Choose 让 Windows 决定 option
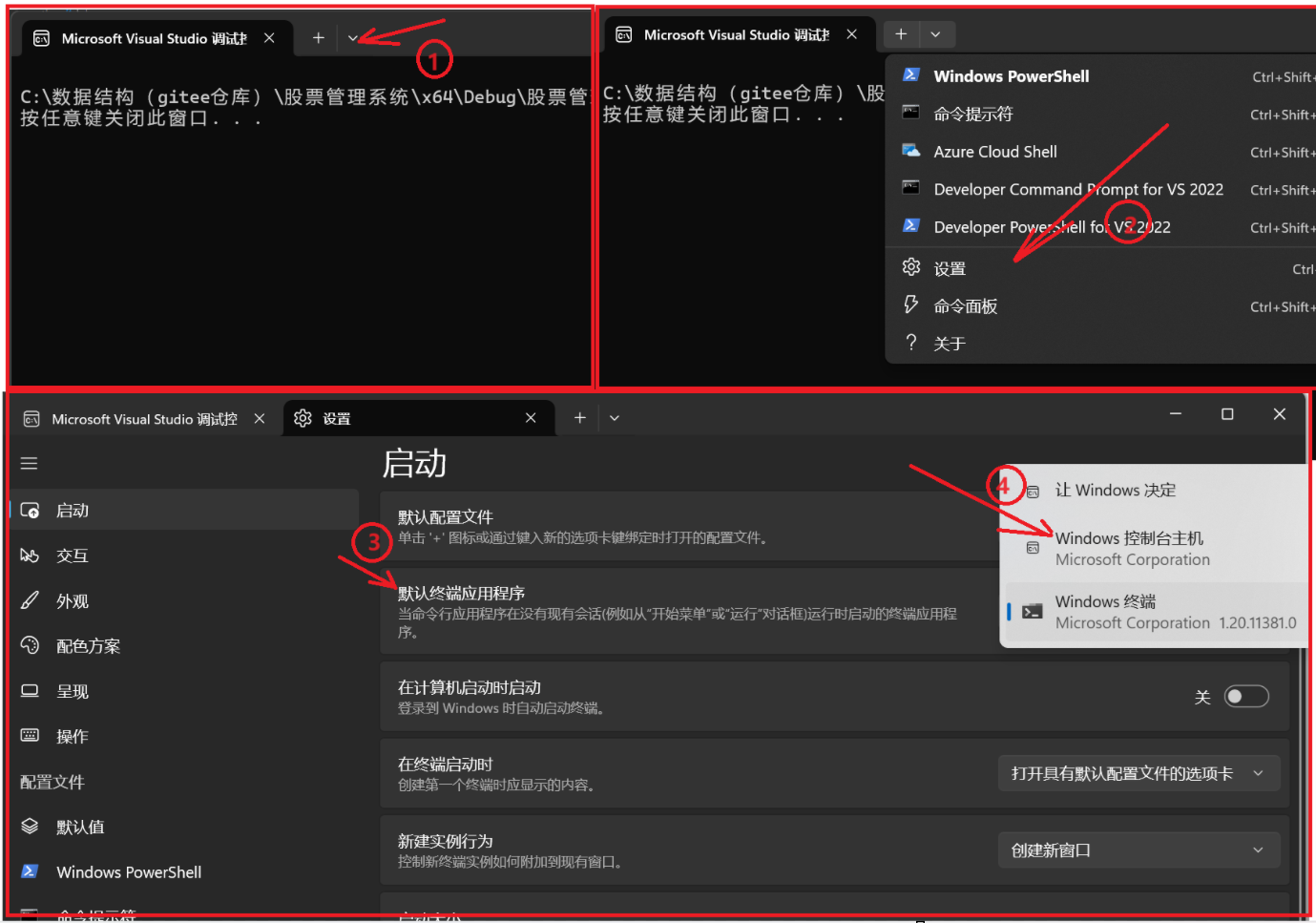 1154,491
